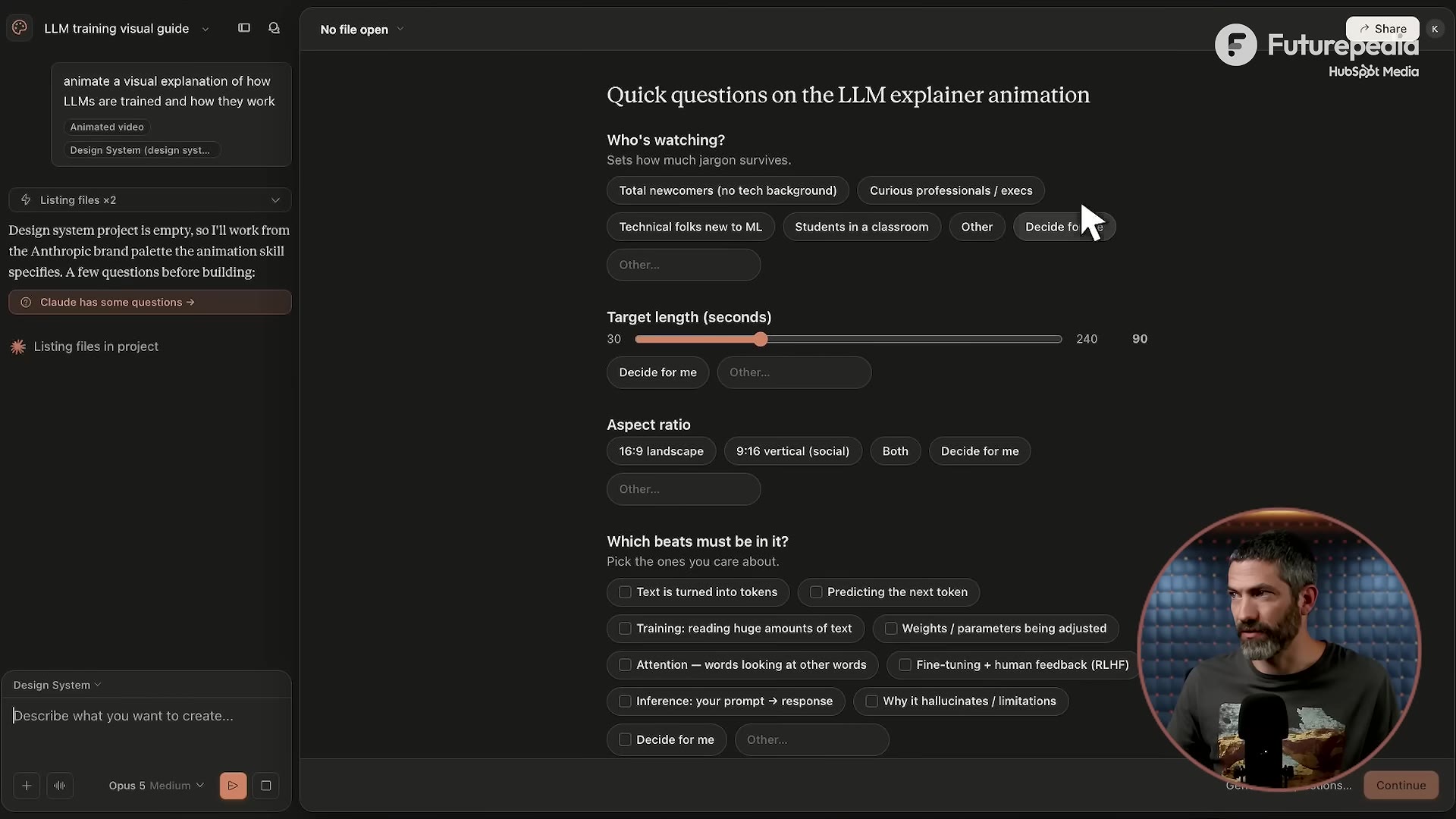Viewport: 1456px width, 819px height.
Task: Click the Animated video tag
Action: click(x=107, y=127)
